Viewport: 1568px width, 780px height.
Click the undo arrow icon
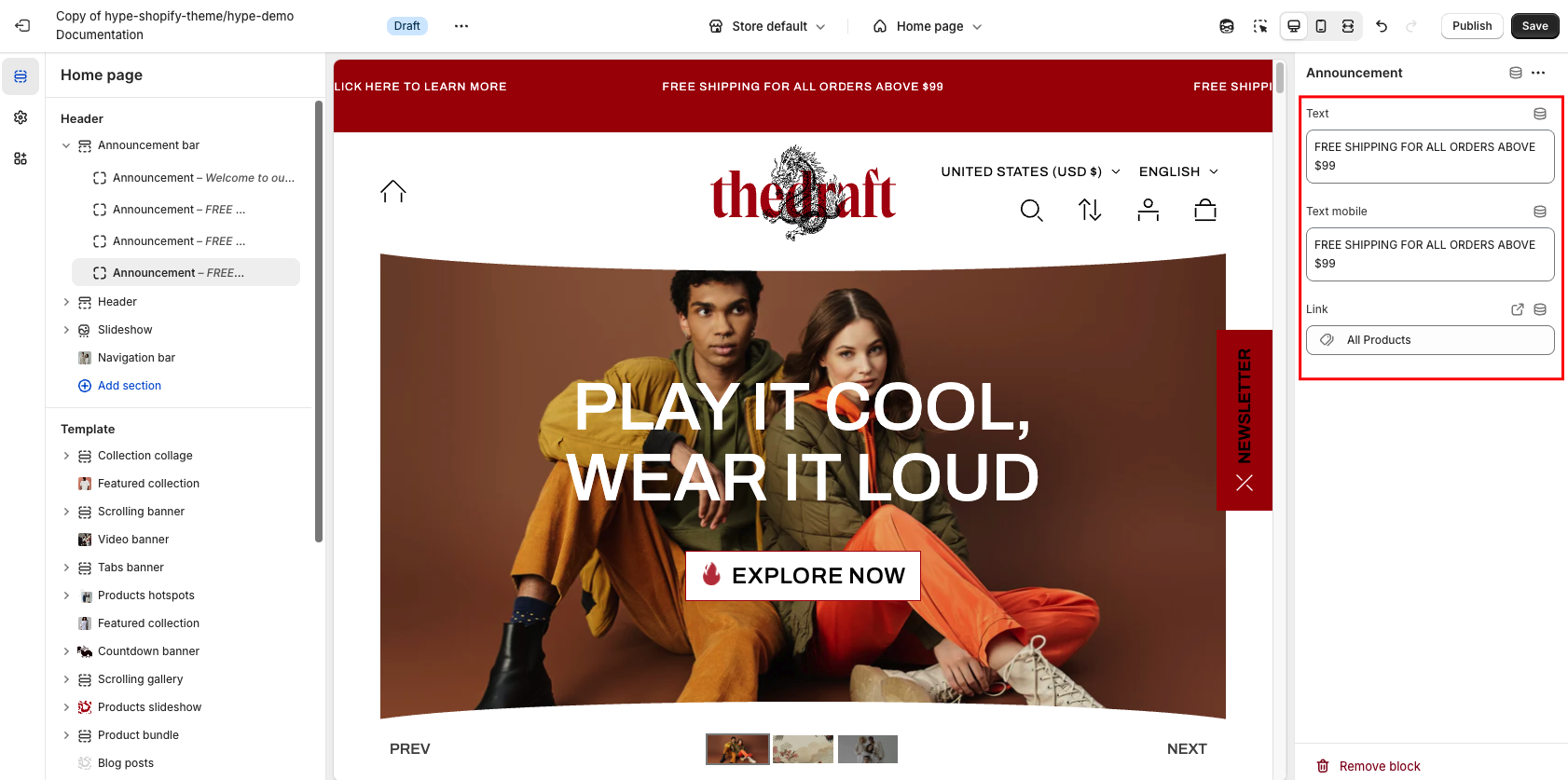pyautogui.click(x=1382, y=26)
